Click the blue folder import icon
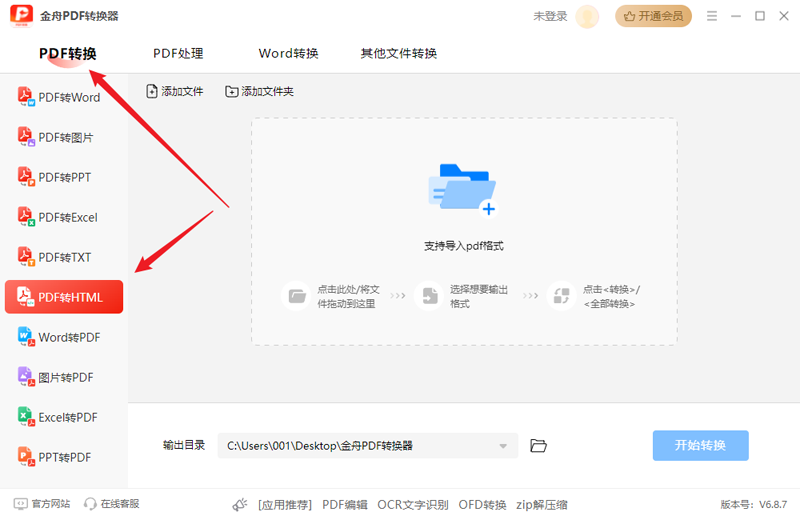The width and height of the screenshot is (800, 520). coord(463,189)
